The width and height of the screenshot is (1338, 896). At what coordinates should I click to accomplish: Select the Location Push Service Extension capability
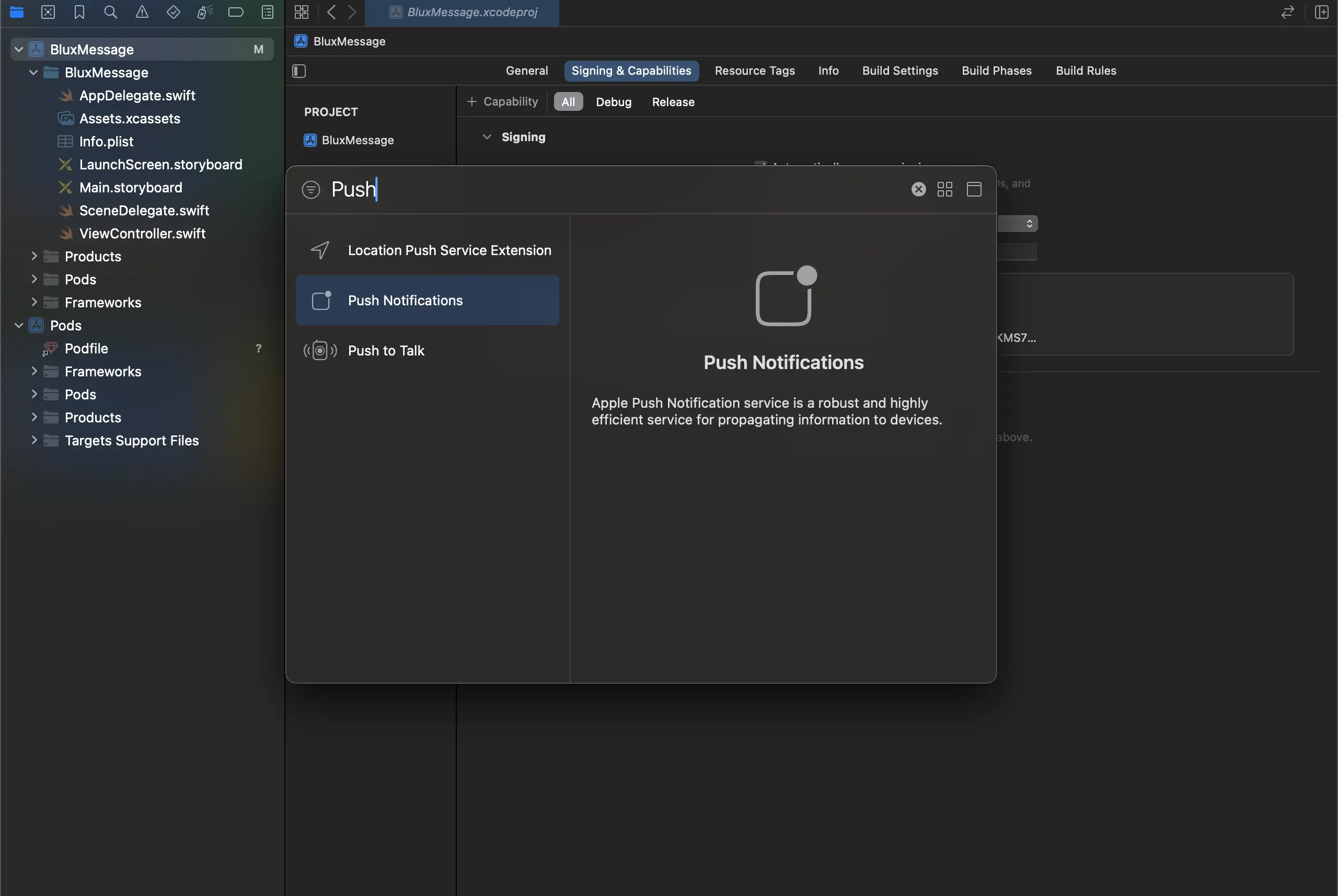tap(428, 250)
